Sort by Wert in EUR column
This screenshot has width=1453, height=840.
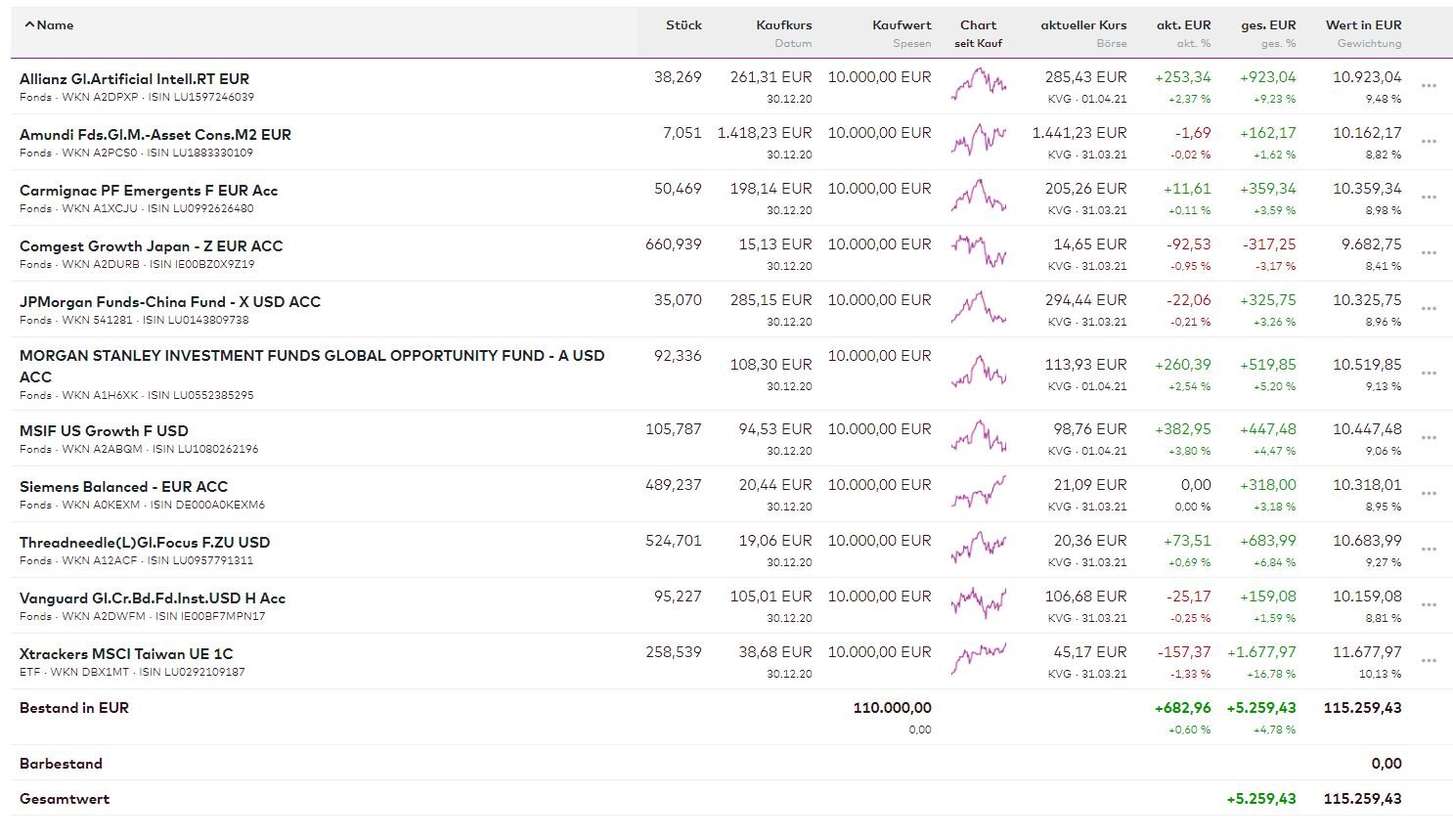pos(1363,25)
